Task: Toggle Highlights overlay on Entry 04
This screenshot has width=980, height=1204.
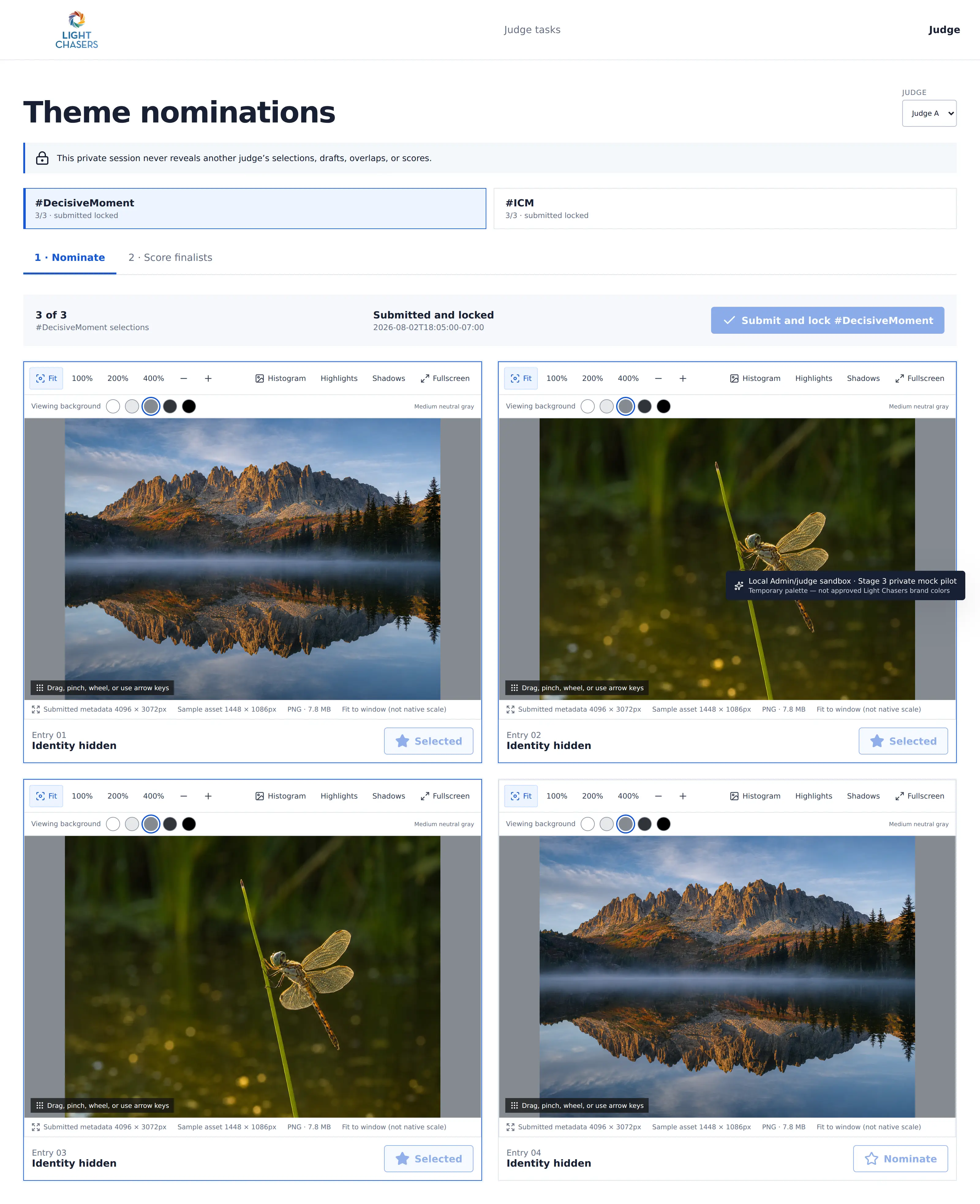Action: (813, 796)
